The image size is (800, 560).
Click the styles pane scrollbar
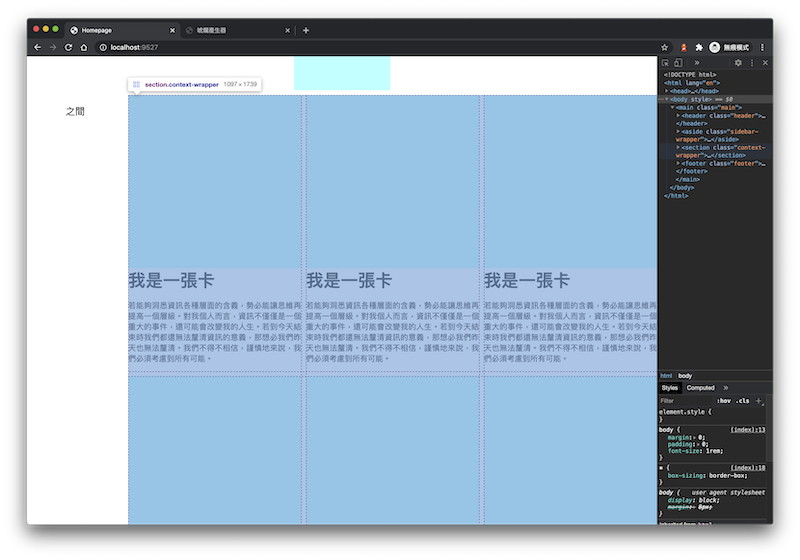pos(769,428)
